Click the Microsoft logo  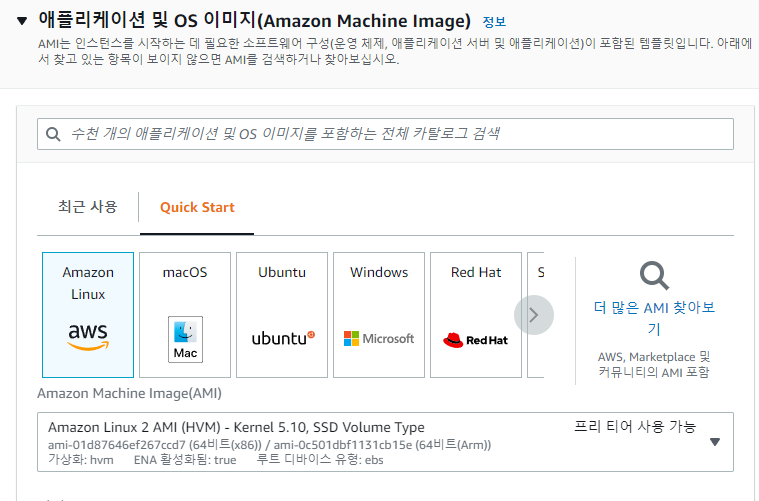(x=379, y=338)
